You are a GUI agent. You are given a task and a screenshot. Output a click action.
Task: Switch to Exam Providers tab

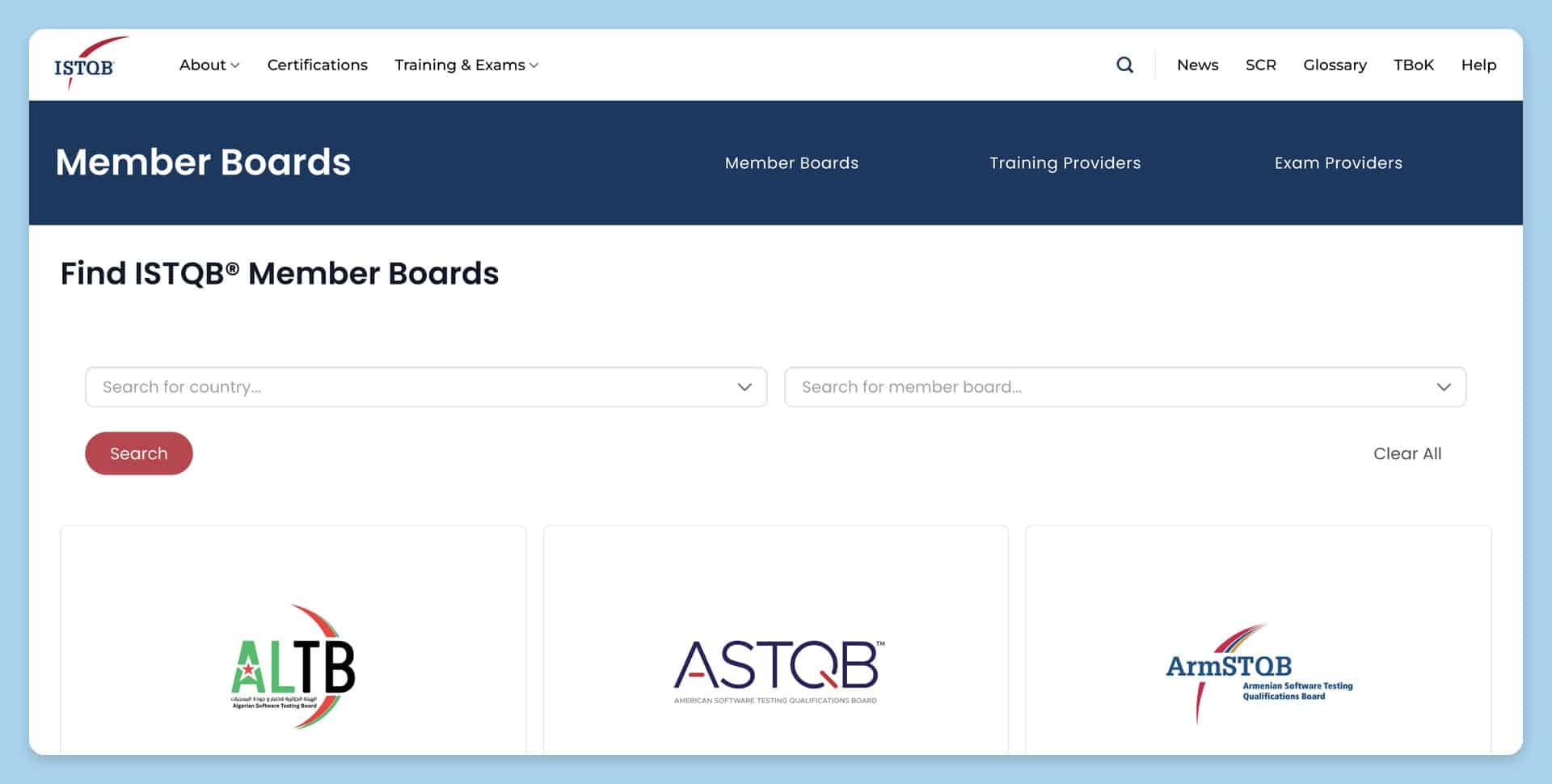(1339, 162)
